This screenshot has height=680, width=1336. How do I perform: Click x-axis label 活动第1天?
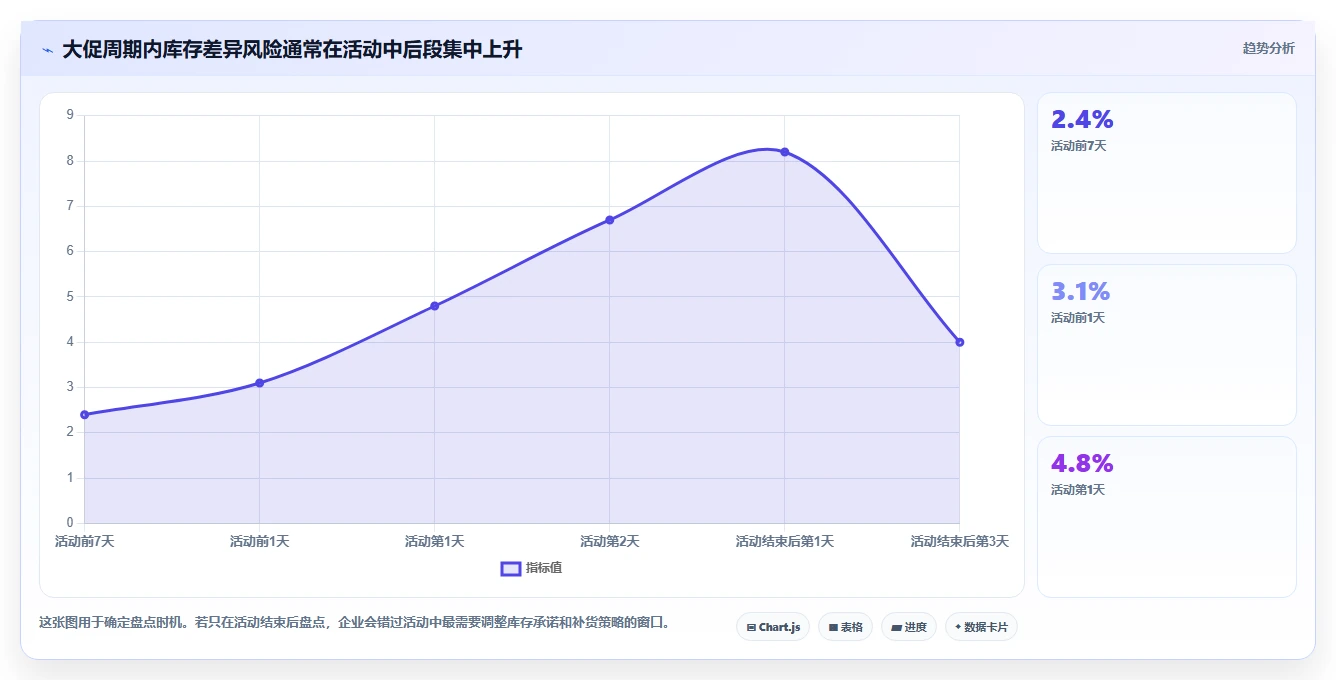[x=434, y=541]
